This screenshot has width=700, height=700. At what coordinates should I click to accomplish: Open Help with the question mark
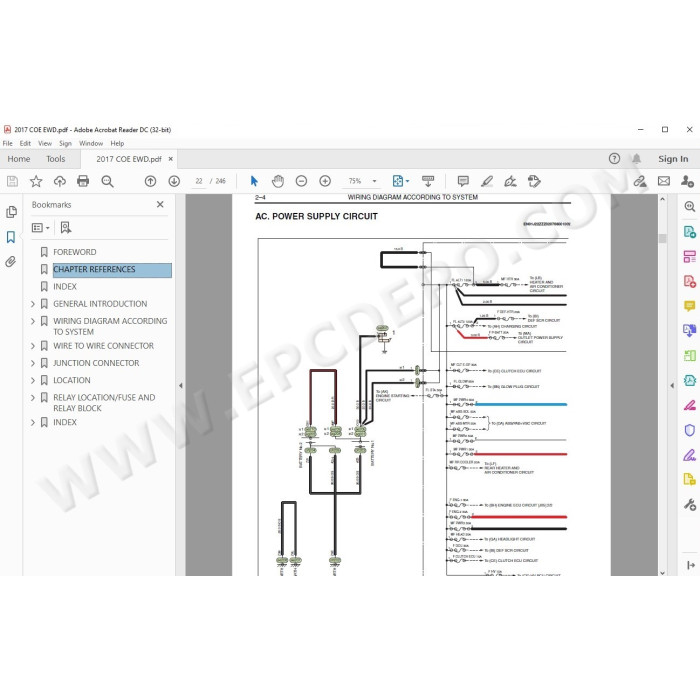coord(614,158)
